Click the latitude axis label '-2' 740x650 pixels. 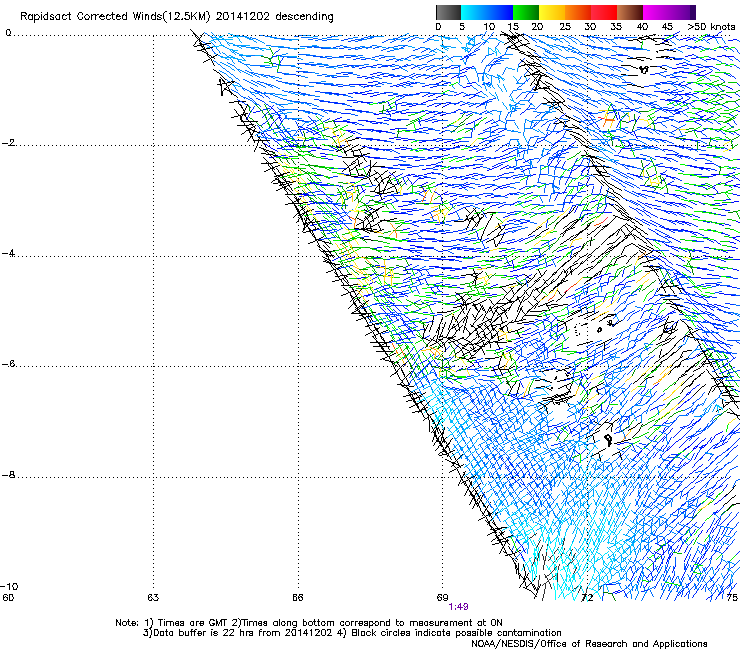[9, 143]
